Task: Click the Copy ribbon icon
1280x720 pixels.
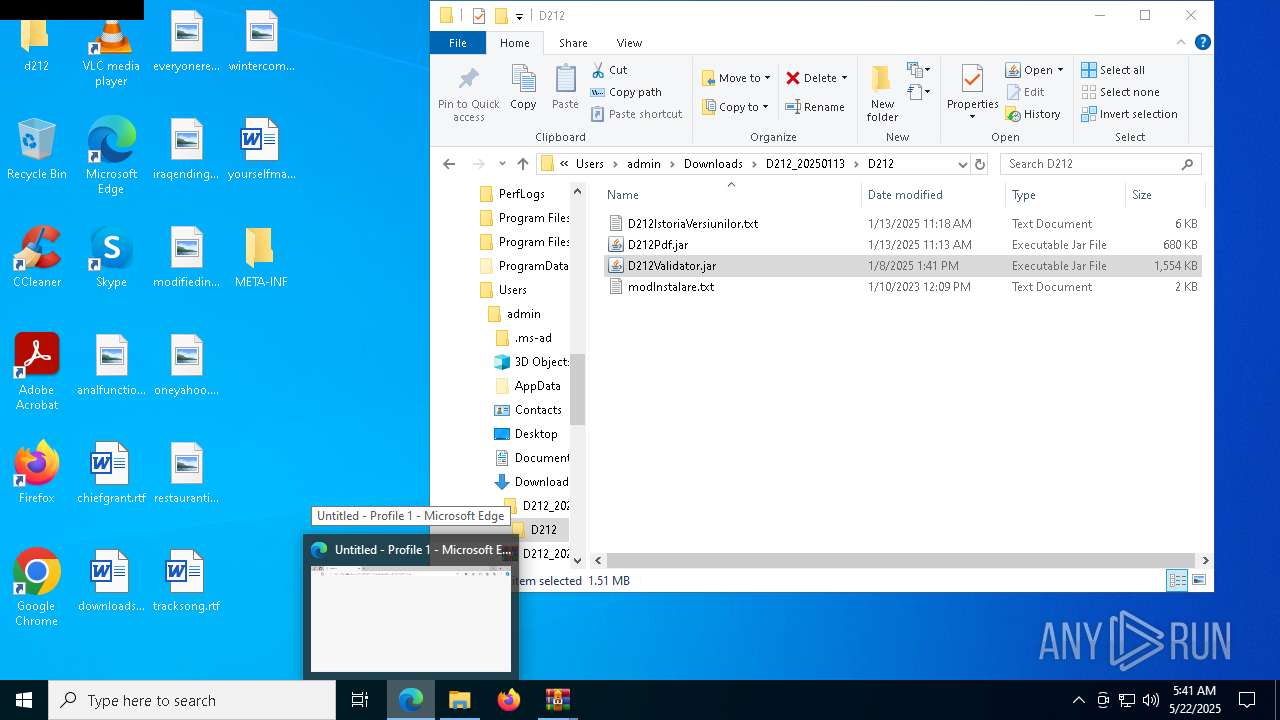Action: (523, 87)
